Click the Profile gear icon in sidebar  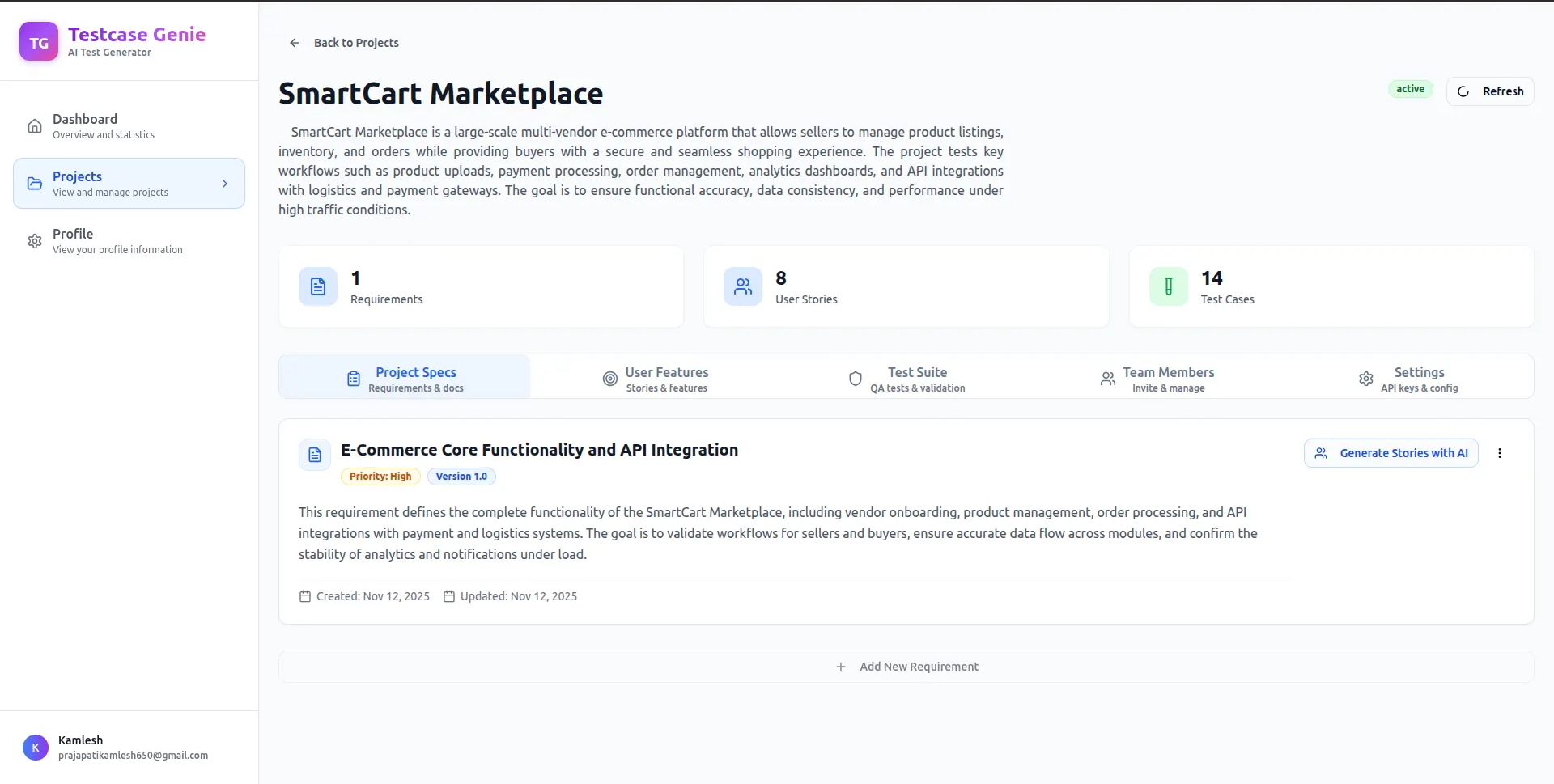(35, 241)
